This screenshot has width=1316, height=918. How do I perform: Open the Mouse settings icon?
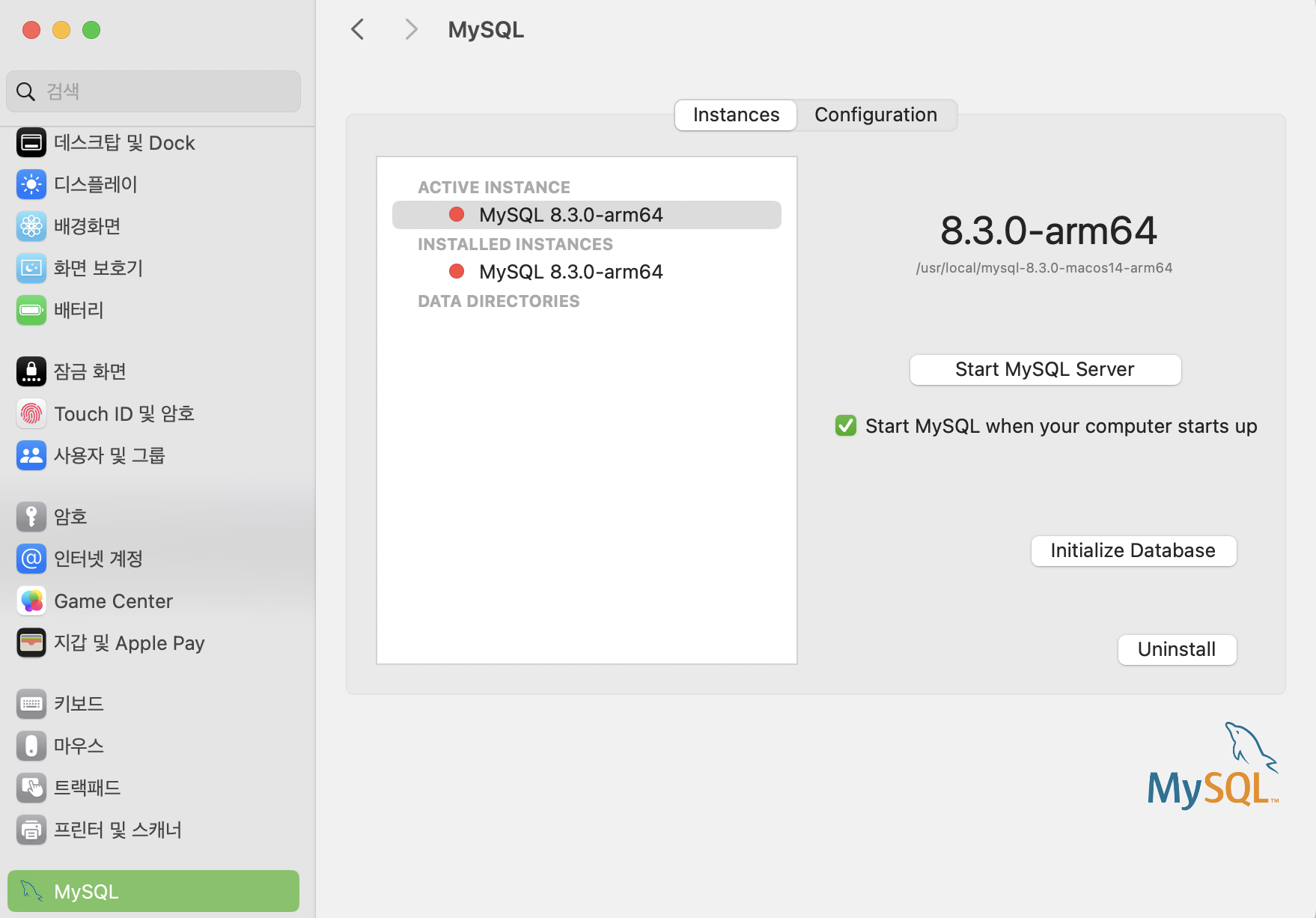point(31,746)
